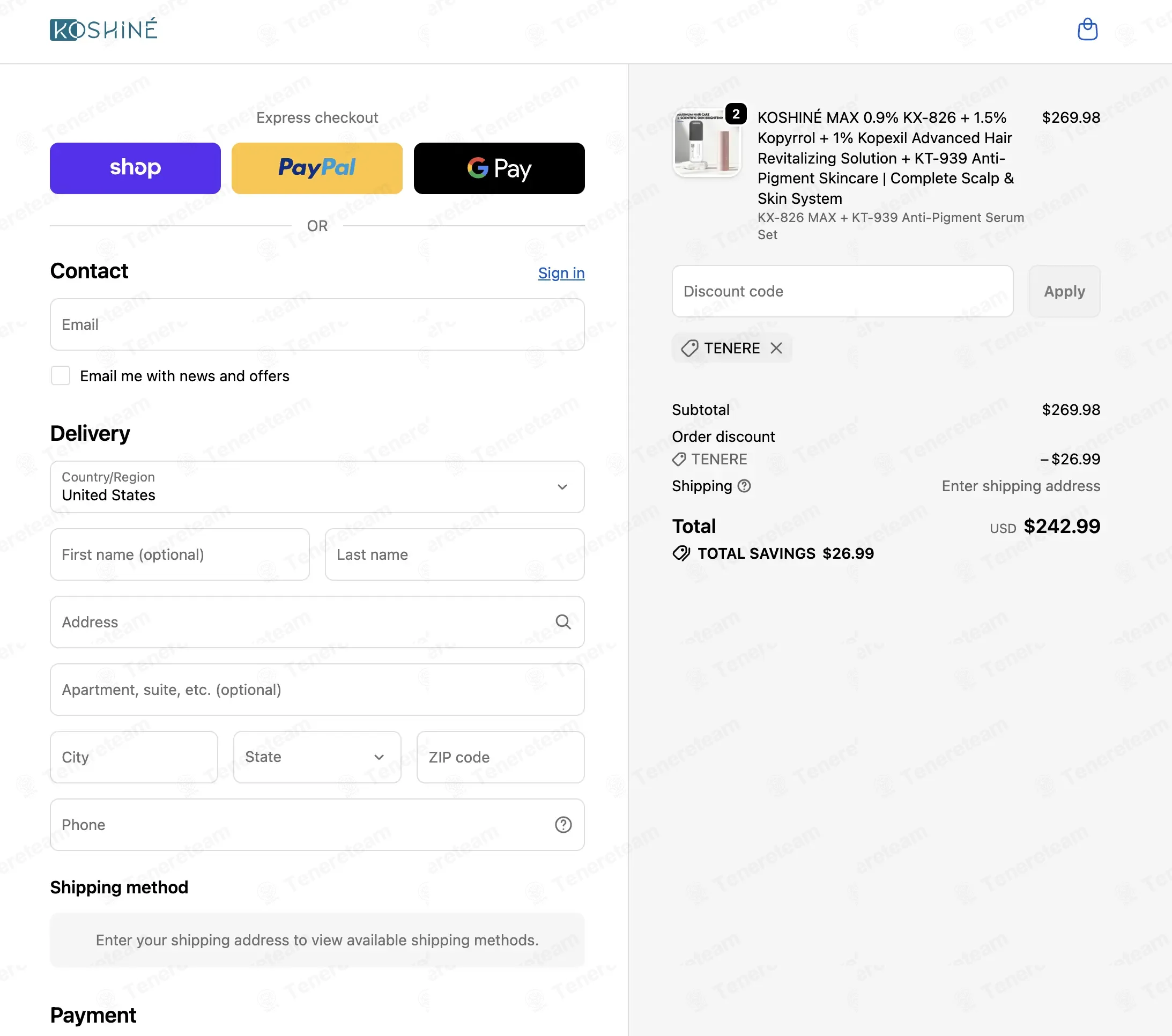Click the Koshiné logo
1172x1036 pixels.
tap(104, 29)
